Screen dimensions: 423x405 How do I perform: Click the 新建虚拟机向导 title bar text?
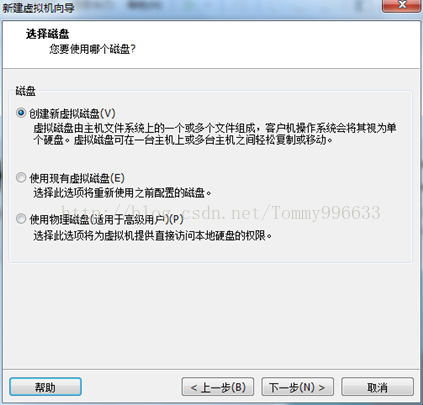pyautogui.click(x=38, y=7)
